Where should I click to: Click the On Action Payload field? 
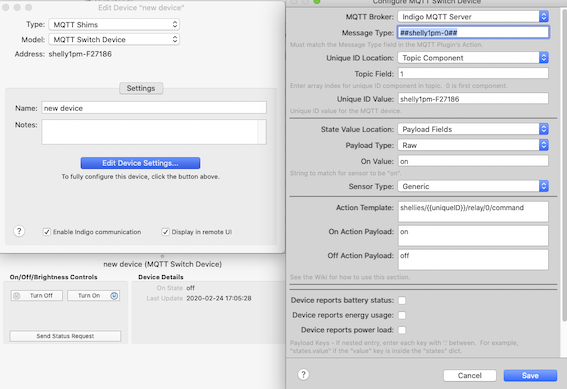tap(473, 236)
